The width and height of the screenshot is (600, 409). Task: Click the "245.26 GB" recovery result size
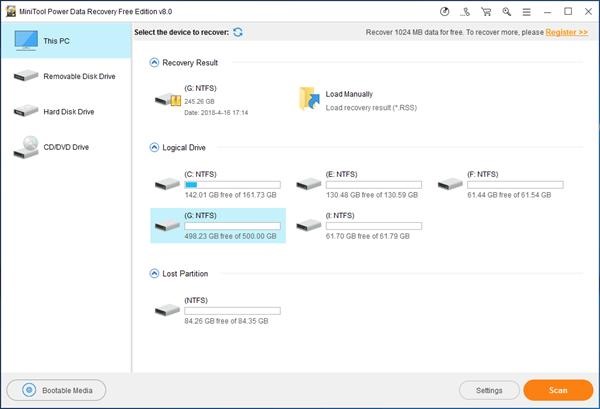click(199, 101)
